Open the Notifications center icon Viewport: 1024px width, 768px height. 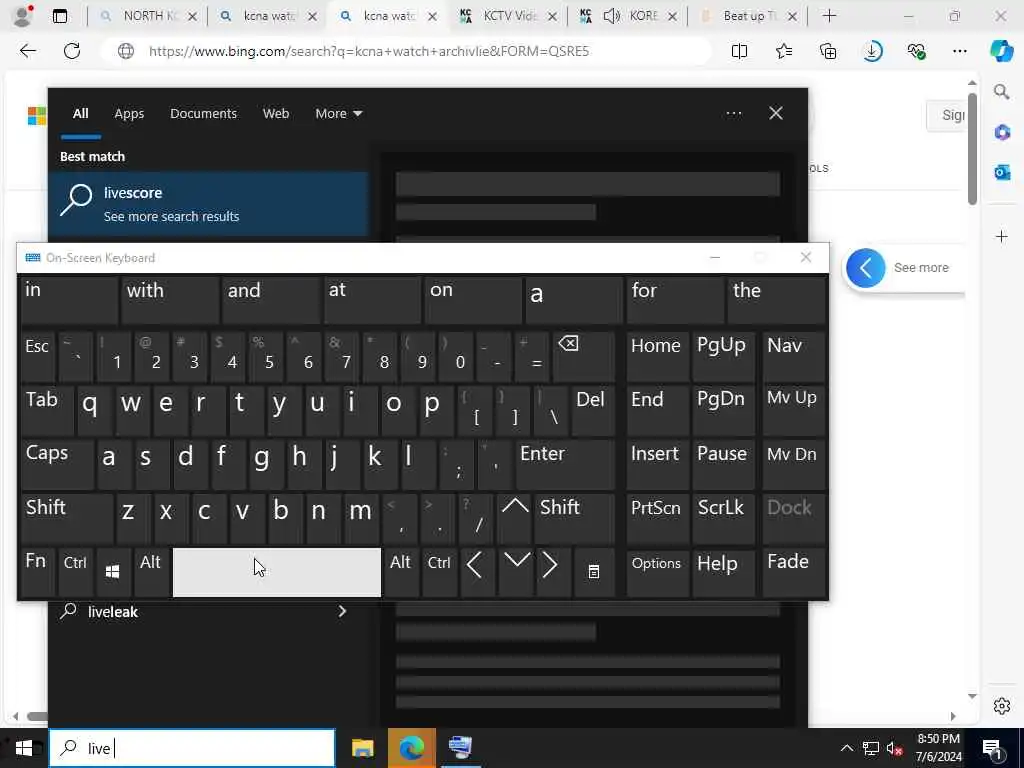coord(992,748)
